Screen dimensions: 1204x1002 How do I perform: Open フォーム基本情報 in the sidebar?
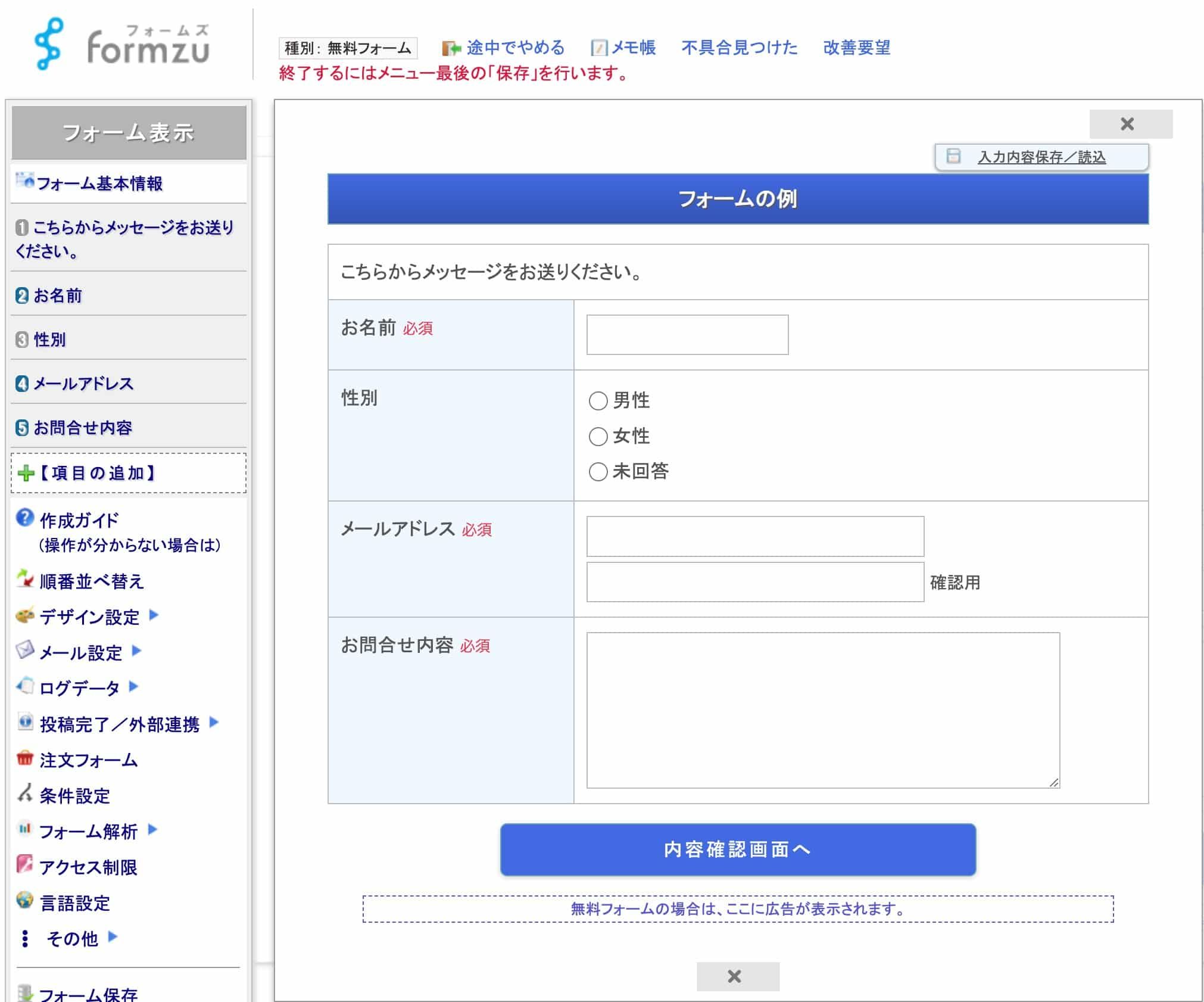tap(99, 183)
